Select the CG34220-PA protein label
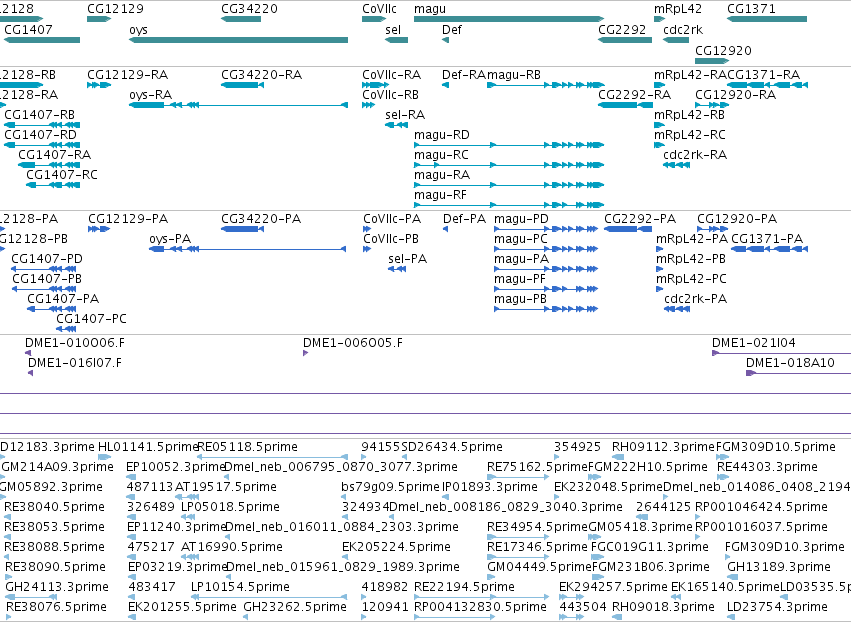The image size is (851, 622). pos(261,219)
